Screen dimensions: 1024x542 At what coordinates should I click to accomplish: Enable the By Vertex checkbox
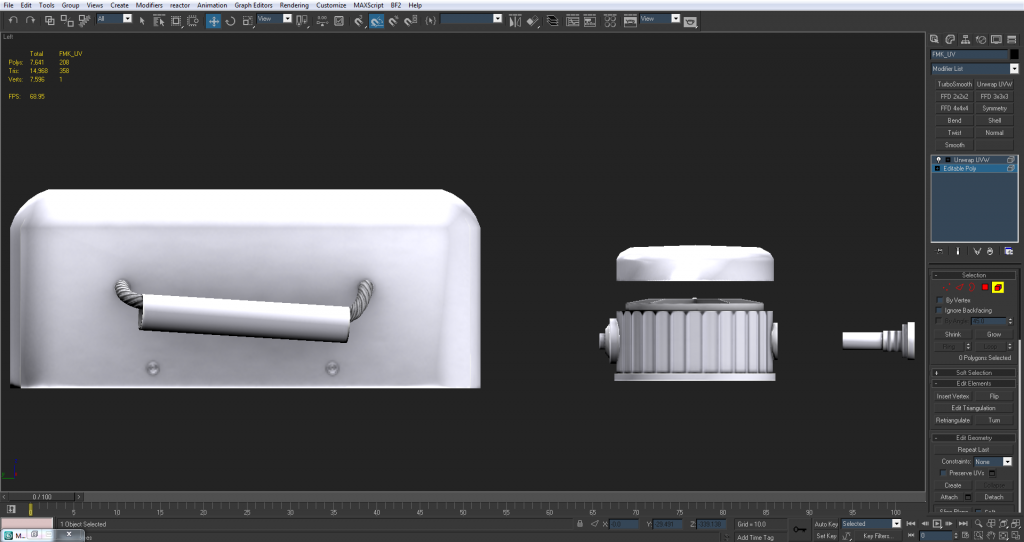click(x=938, y=300)
